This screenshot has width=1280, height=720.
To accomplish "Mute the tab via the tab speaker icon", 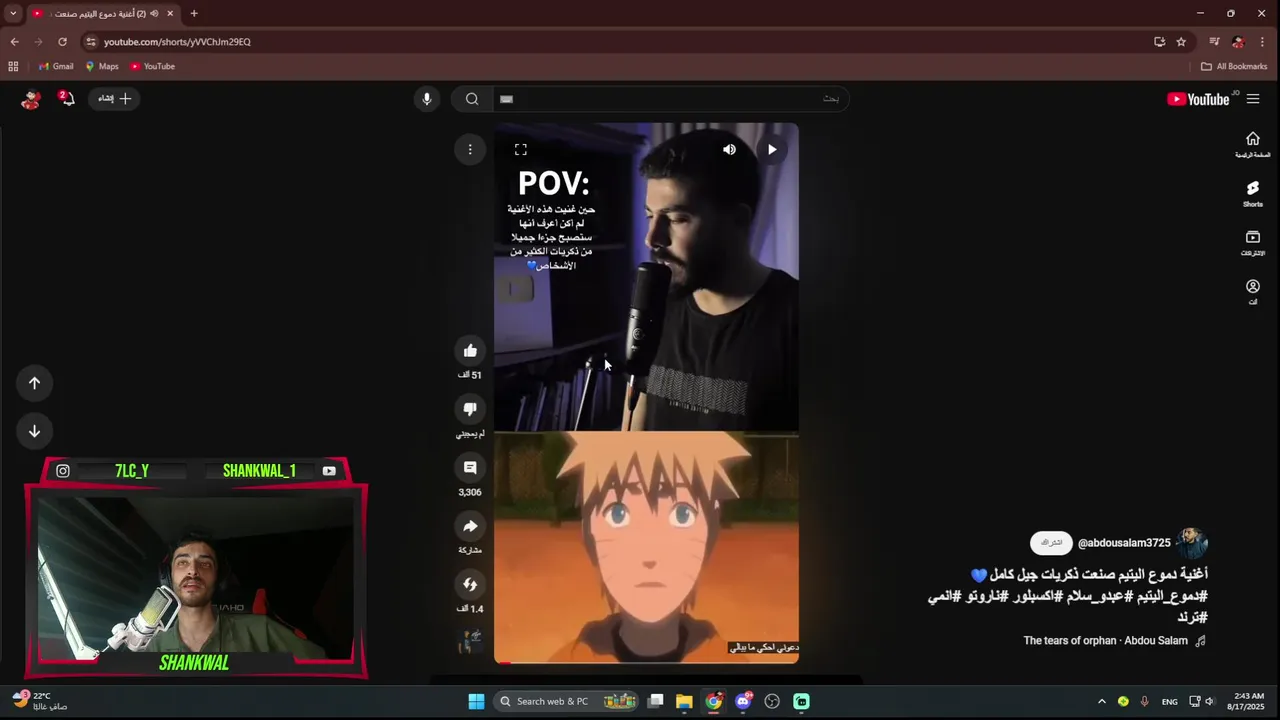I will [x=154, y=14].
